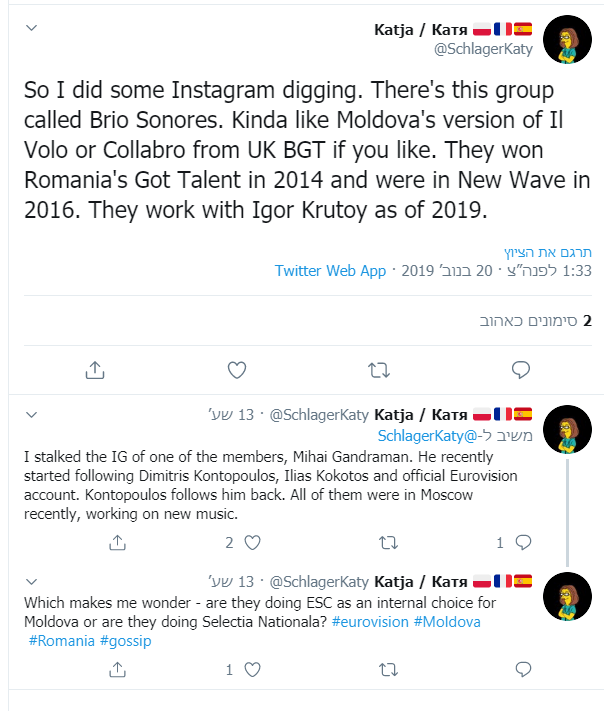Reply to the Selectia Nationala tweet
The height and width of the screenshot is (711, 604).
(x=521, y=670)
